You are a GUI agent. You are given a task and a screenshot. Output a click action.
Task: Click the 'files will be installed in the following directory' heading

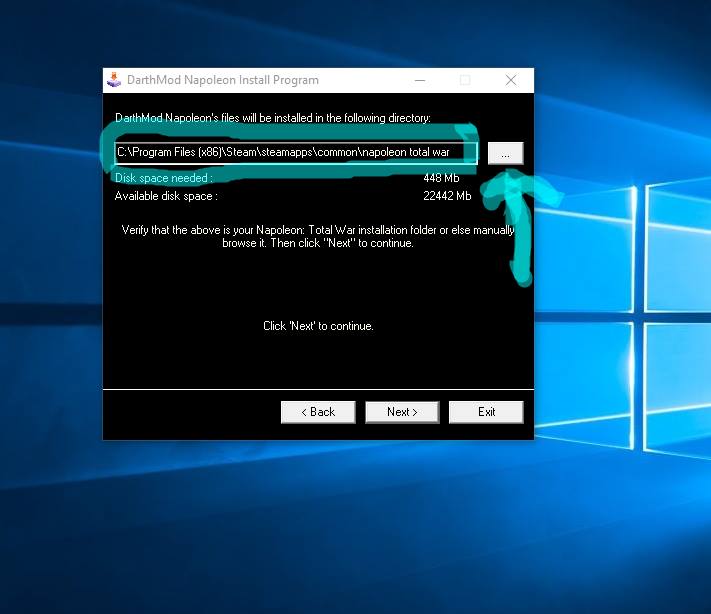[x=326, y=118]
